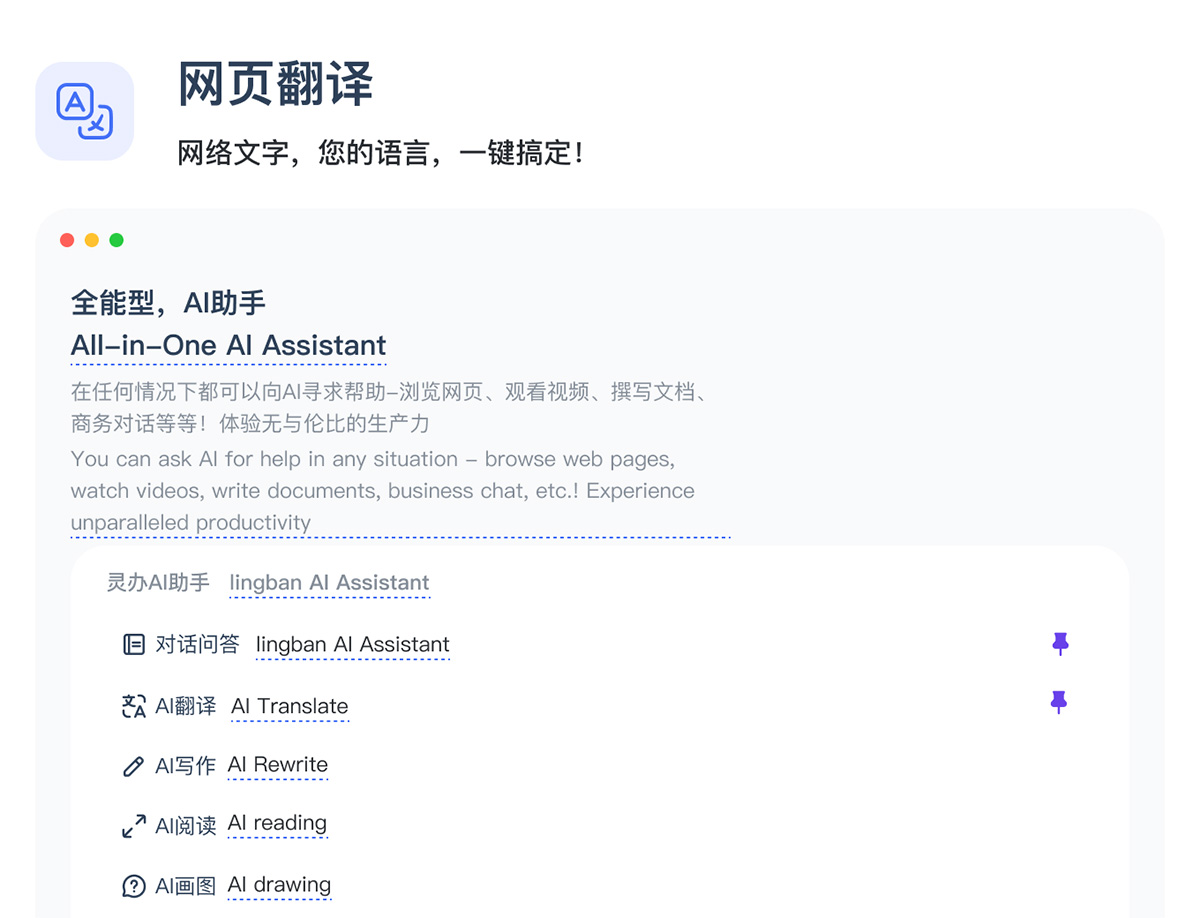1200x918 pixels.
Task: Click the AI Rewrite link
Action: (277, 765)
